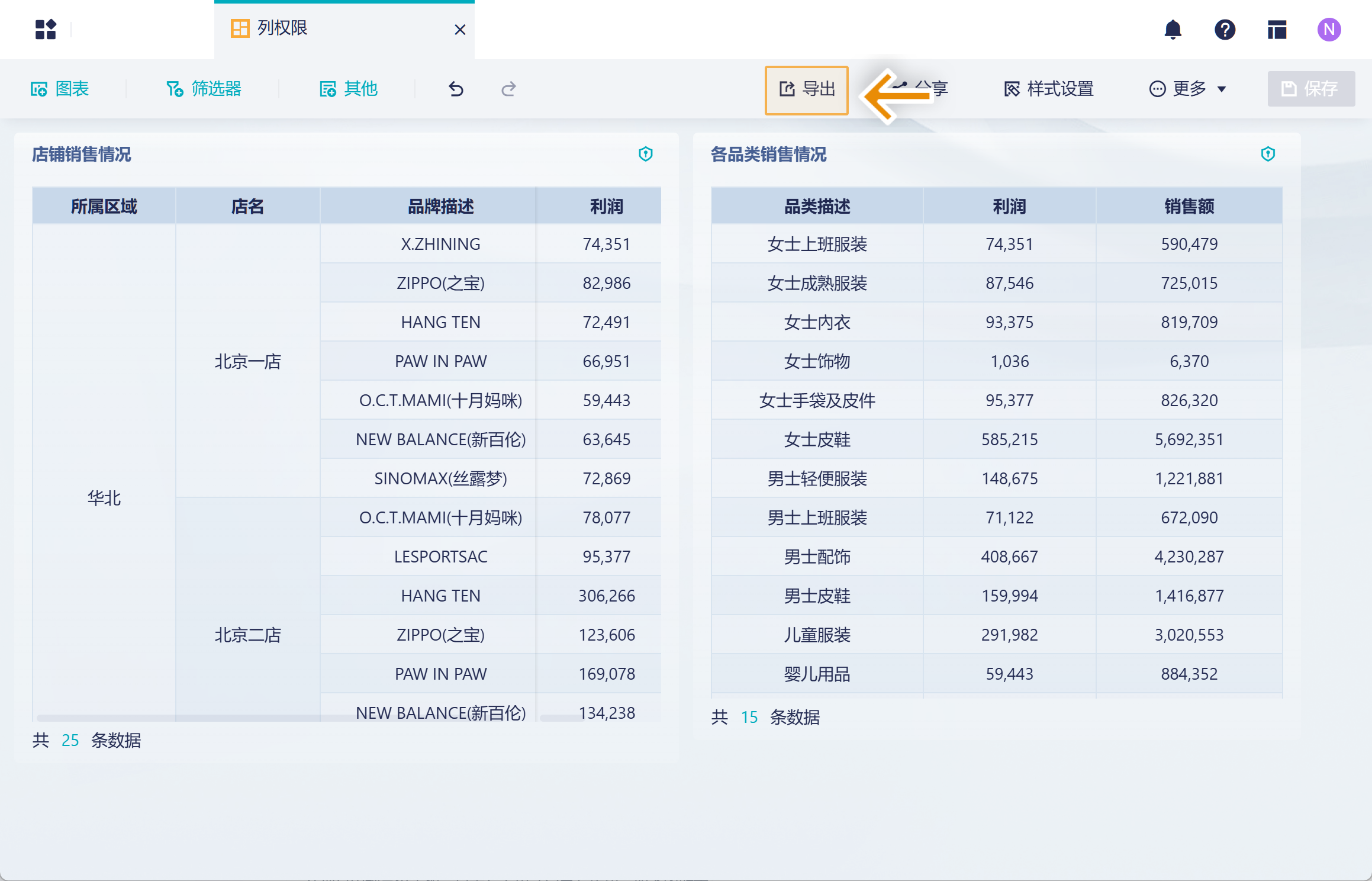Close the 列权限 tab
Screen dimensions: 1372x881
[460, 30]
